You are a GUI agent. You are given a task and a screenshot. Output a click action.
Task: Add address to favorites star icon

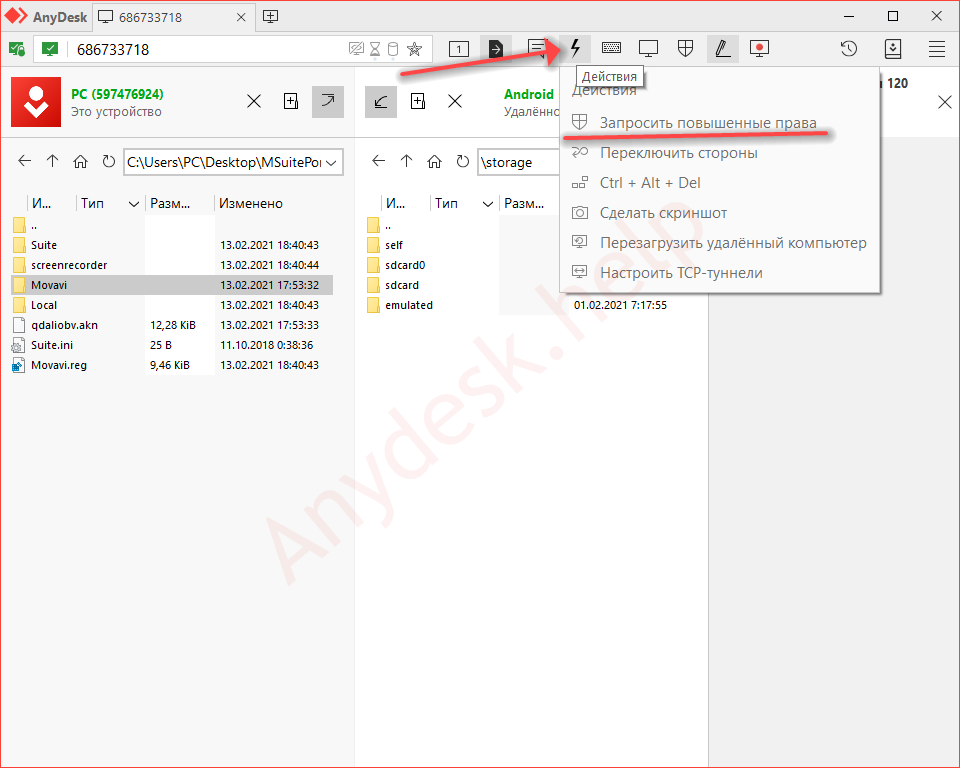(414, 49)
